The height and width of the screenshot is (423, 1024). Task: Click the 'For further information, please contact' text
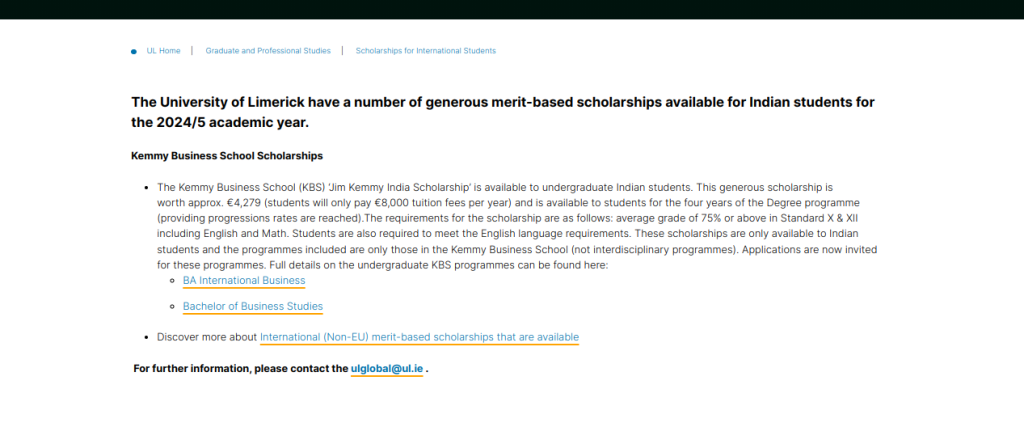240,369
